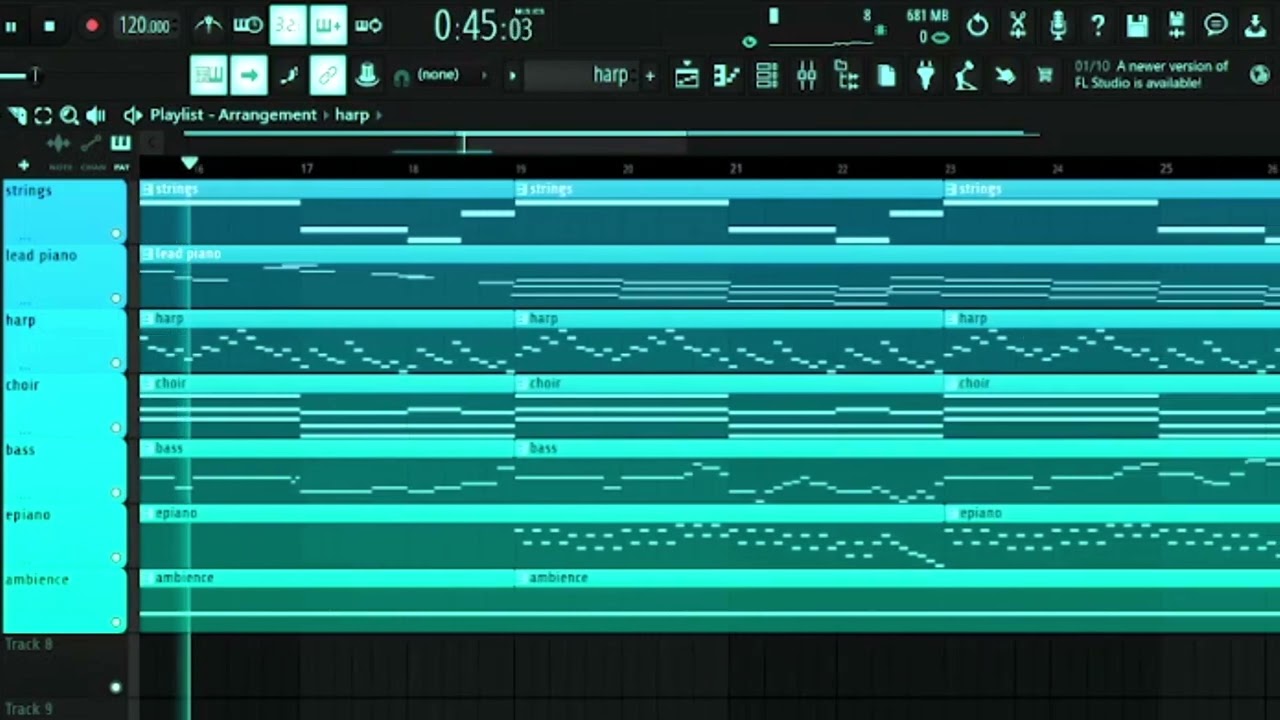Select the PAT pattern picker tab
The height and width of the screenshot is (720, 1280).
pos(121,167)
